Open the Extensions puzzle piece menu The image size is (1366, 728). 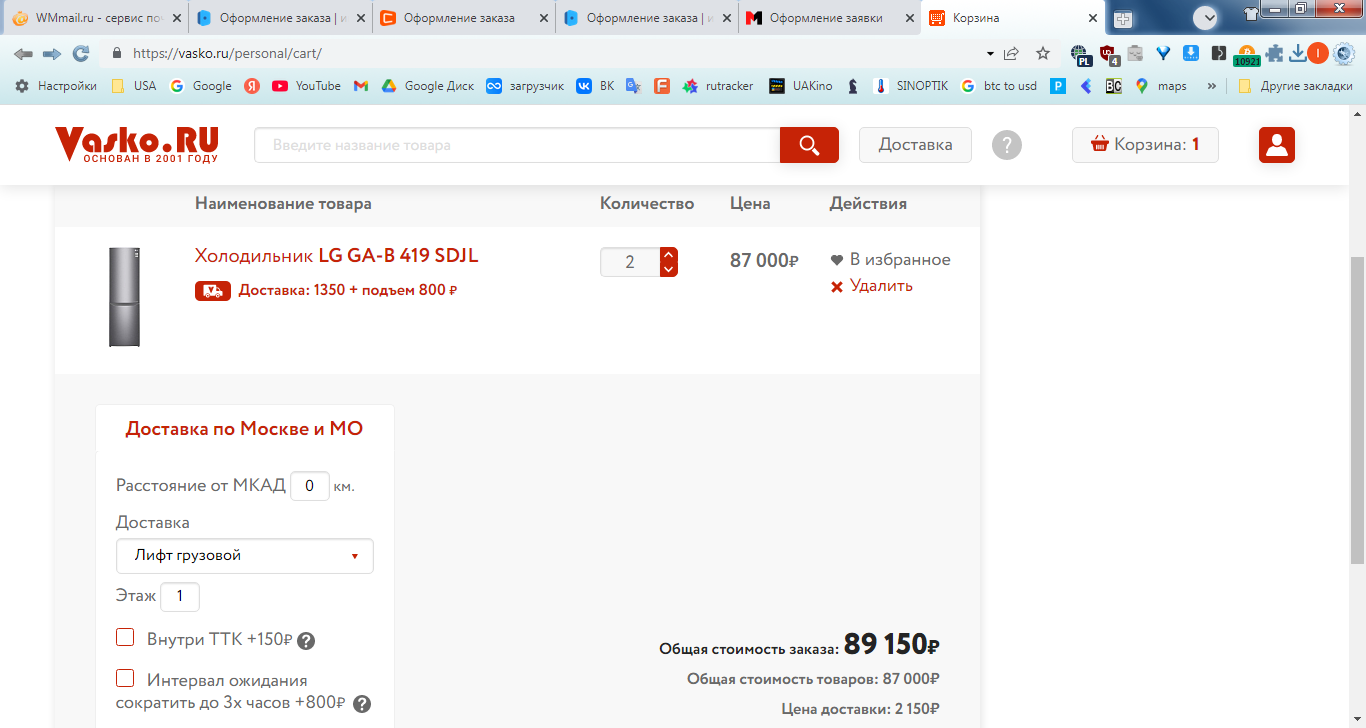click(x=1275, y=53)
